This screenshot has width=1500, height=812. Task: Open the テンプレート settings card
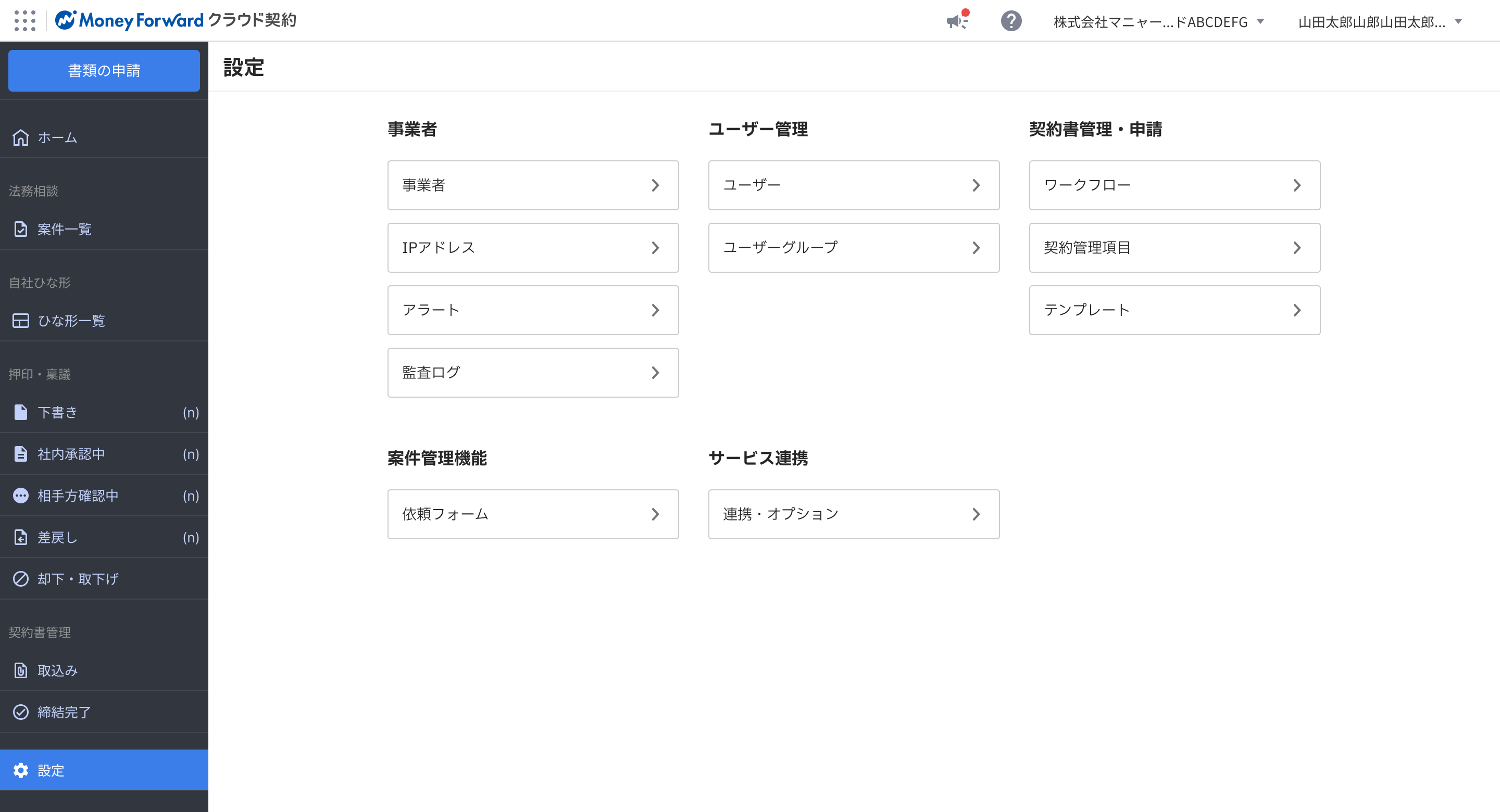(1175, 310)
